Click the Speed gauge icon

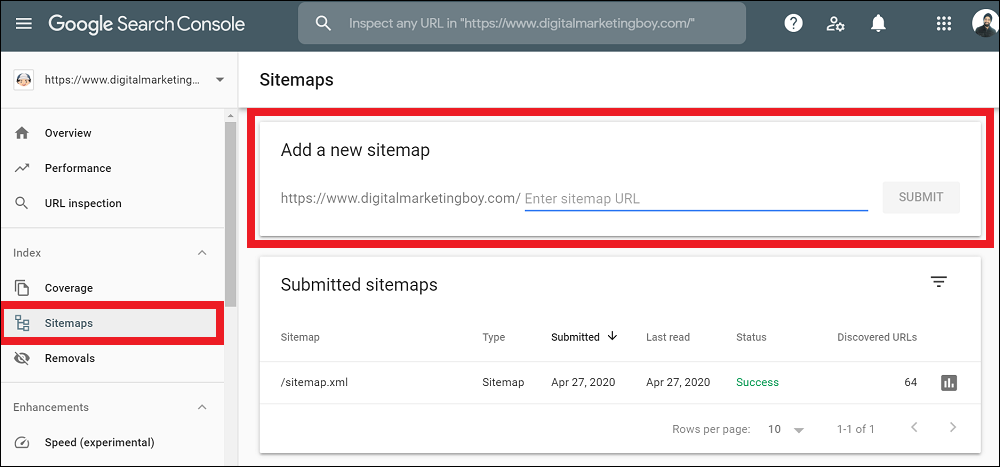(22, 443)
